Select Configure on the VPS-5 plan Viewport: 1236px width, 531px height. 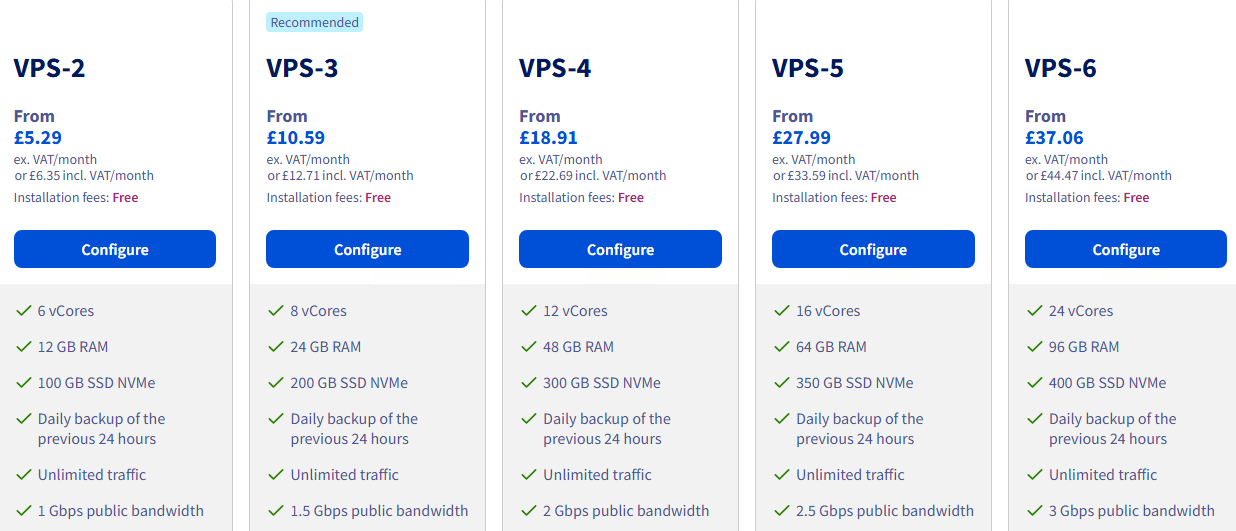(873, 249)
